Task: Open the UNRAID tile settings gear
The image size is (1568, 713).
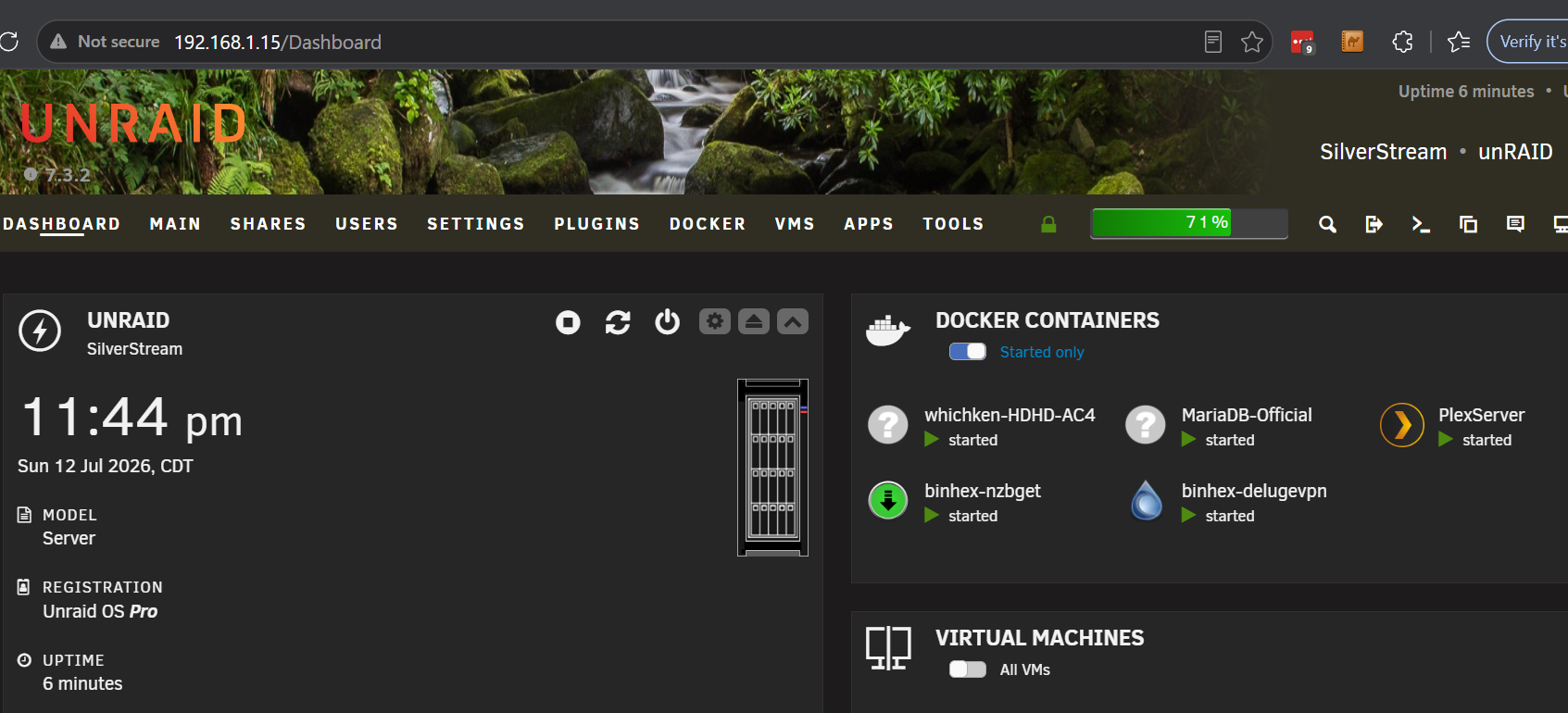Action: pyautogui.click(x=715, y=321)
